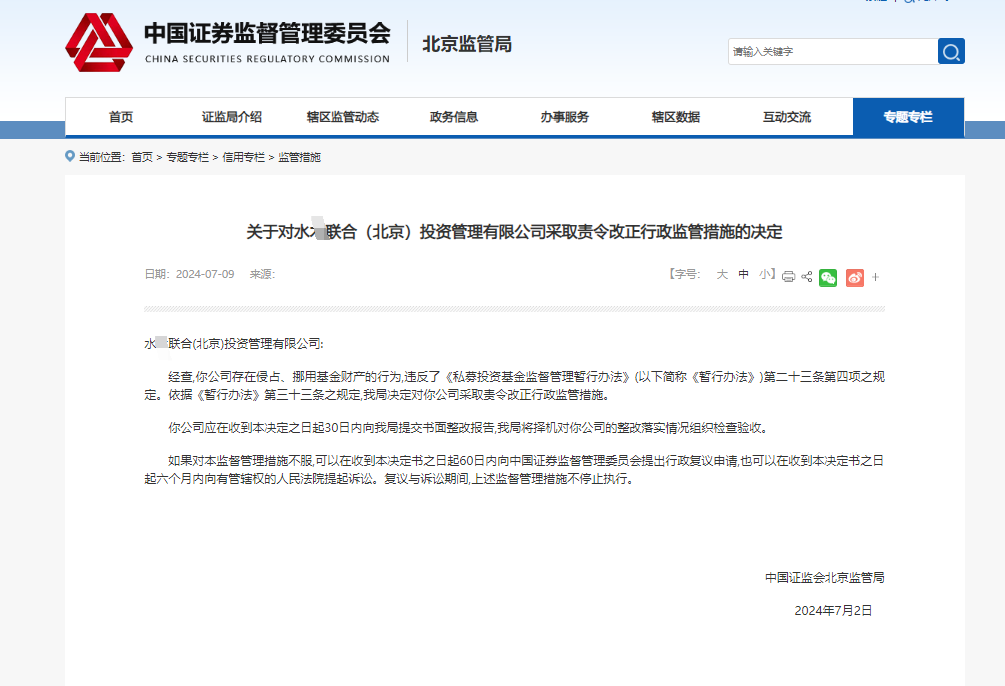The height and width of the screenshot is (686, 1005).
Task: Set font size to medium (中)
Action: (x=743, y=274)
